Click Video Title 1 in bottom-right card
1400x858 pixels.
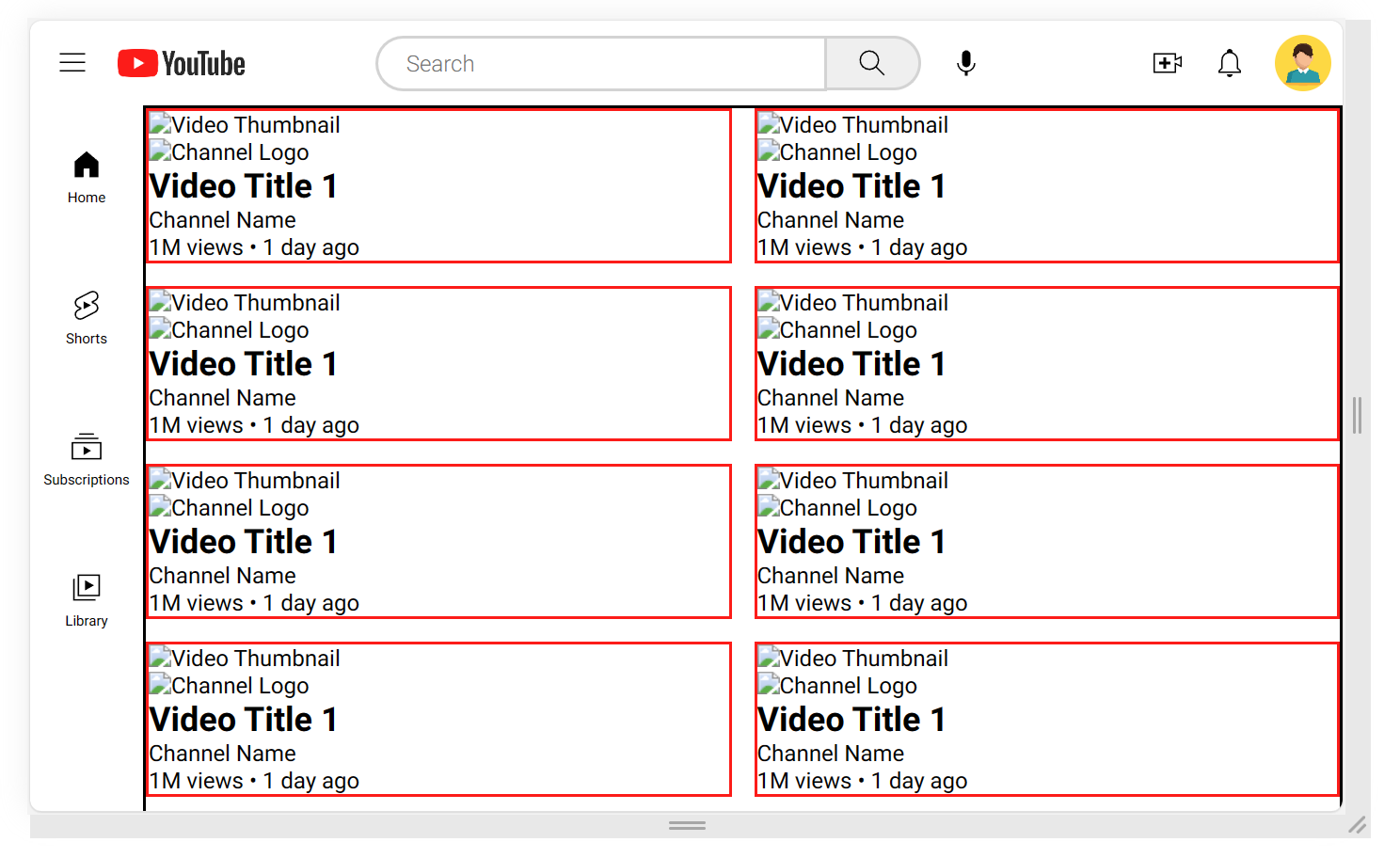[851, 720]
